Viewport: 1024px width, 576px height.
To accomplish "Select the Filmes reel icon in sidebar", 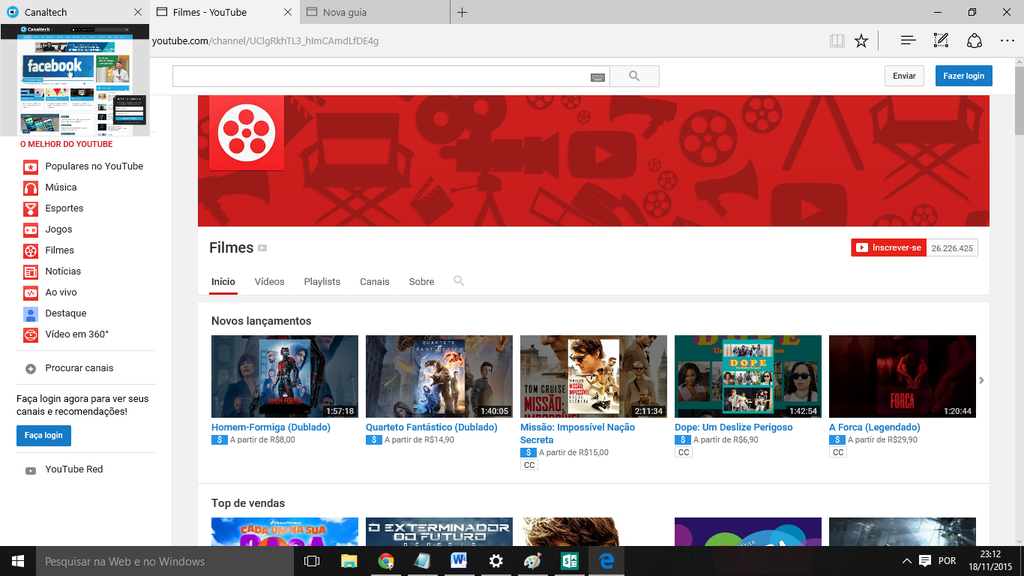I will point(31,251).
